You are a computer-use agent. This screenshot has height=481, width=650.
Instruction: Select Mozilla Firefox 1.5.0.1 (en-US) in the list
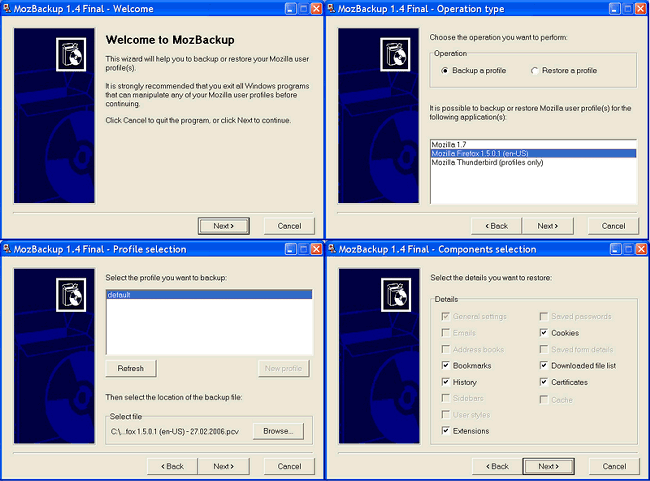coord(533,153)
